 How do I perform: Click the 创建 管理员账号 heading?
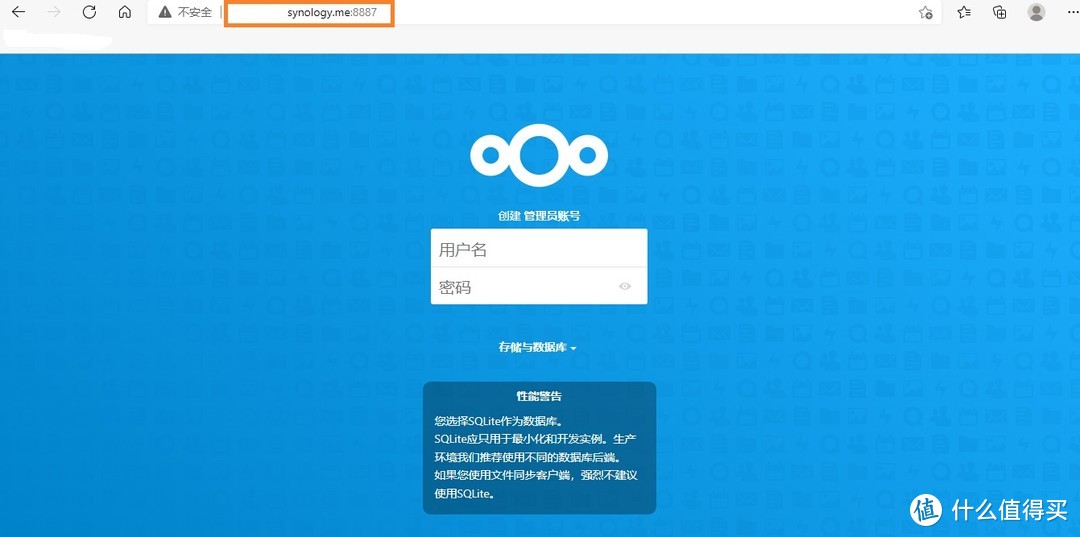(539, 216)
